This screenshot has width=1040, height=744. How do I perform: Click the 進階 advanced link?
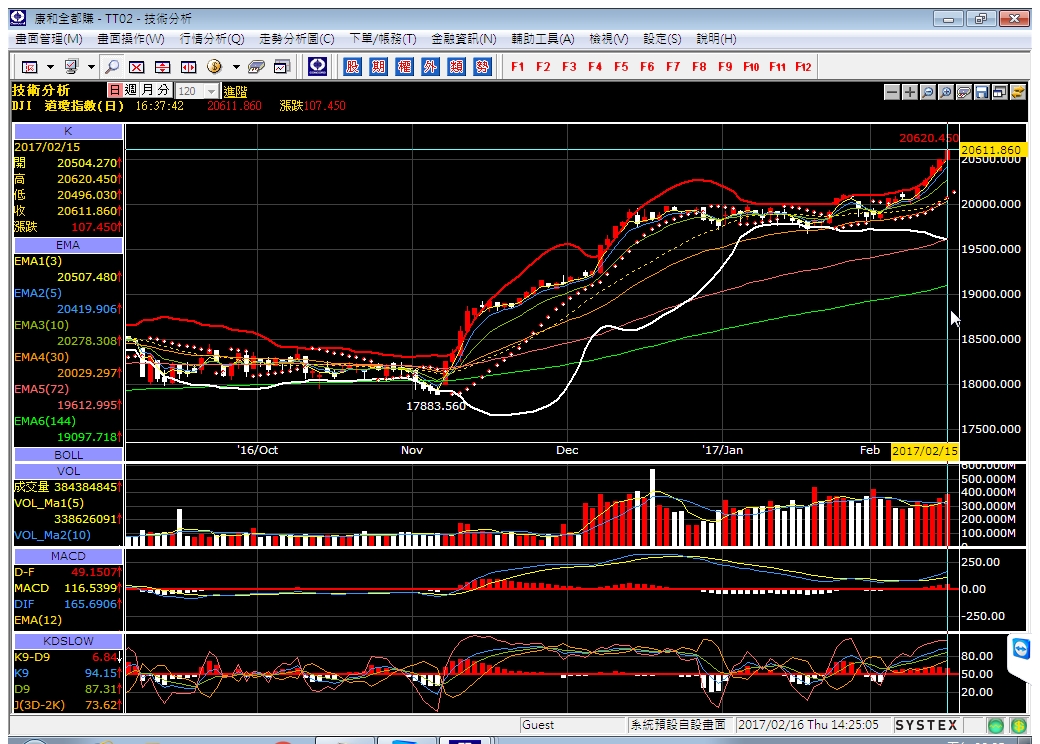tap(235, 92)
